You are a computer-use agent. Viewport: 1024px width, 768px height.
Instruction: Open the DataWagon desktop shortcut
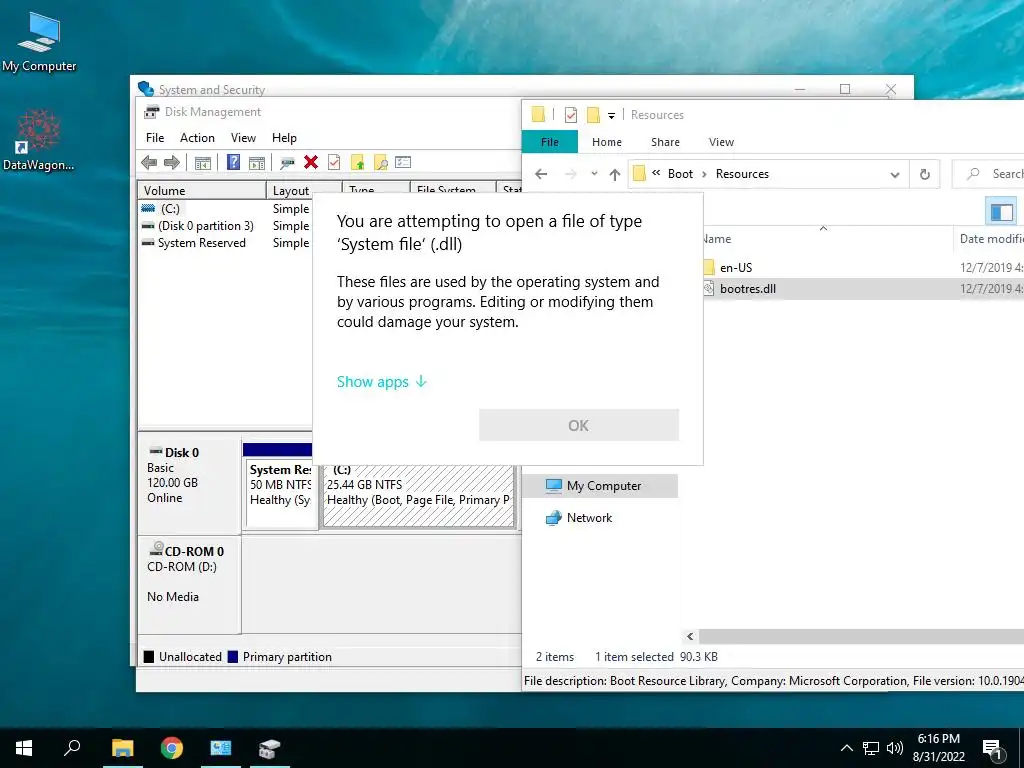pos(39,140)
